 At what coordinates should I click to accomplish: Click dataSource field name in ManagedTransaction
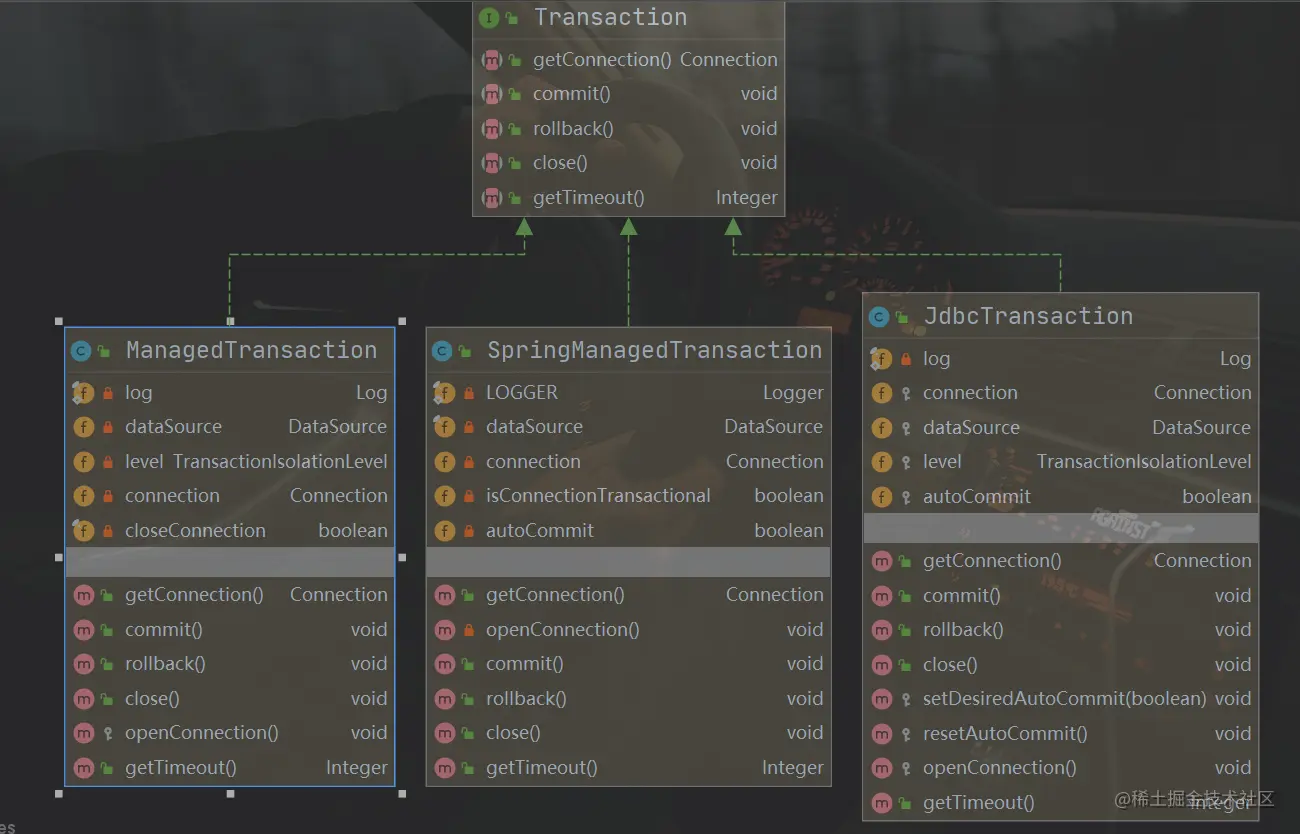tap(173, 427)
